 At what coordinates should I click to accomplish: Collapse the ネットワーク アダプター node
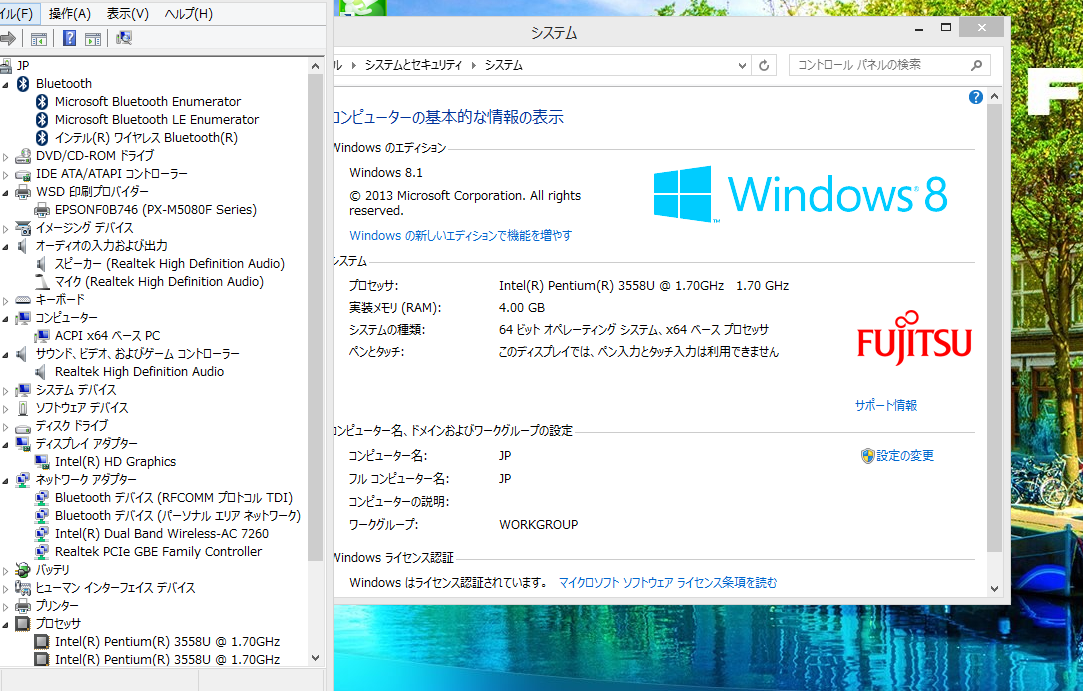pos(6,480)
